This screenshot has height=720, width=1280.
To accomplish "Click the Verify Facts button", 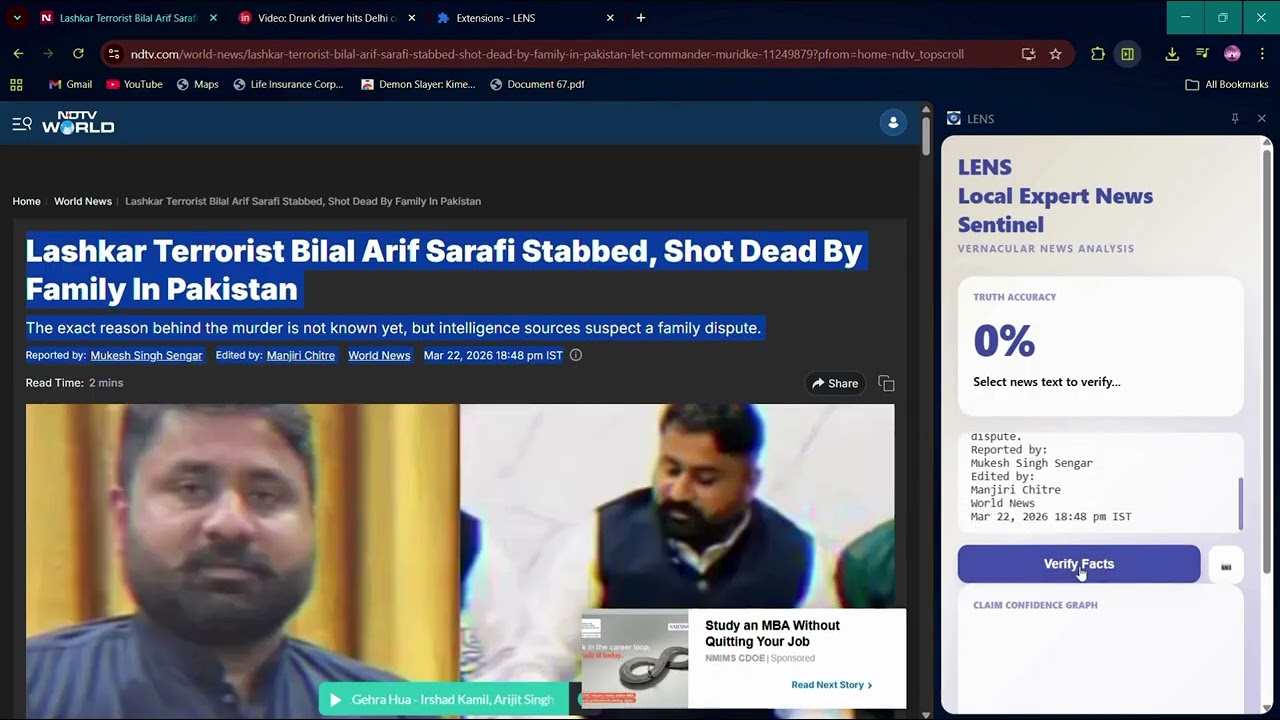I will 1079,564.
